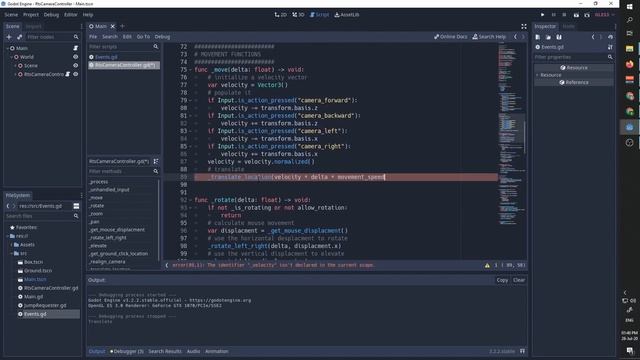Open the Search Results bottom panel
640x360 pixels.
click(165, 351)
